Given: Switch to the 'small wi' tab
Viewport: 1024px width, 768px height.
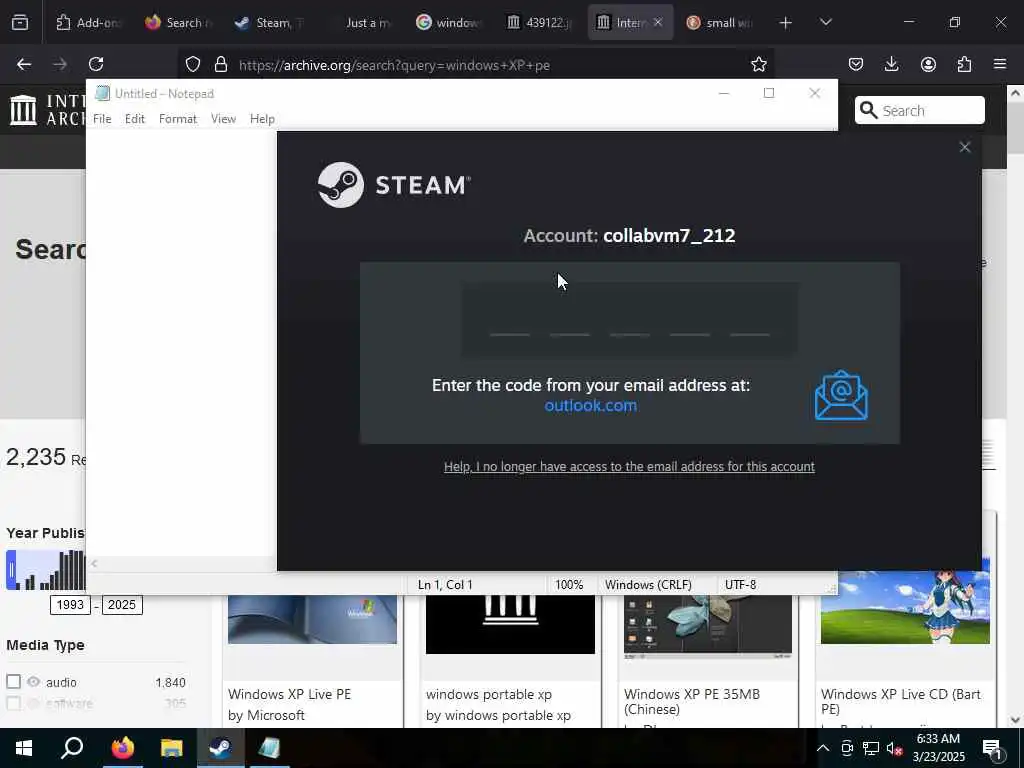Looking at the screenshot, I should coord(720,23).
